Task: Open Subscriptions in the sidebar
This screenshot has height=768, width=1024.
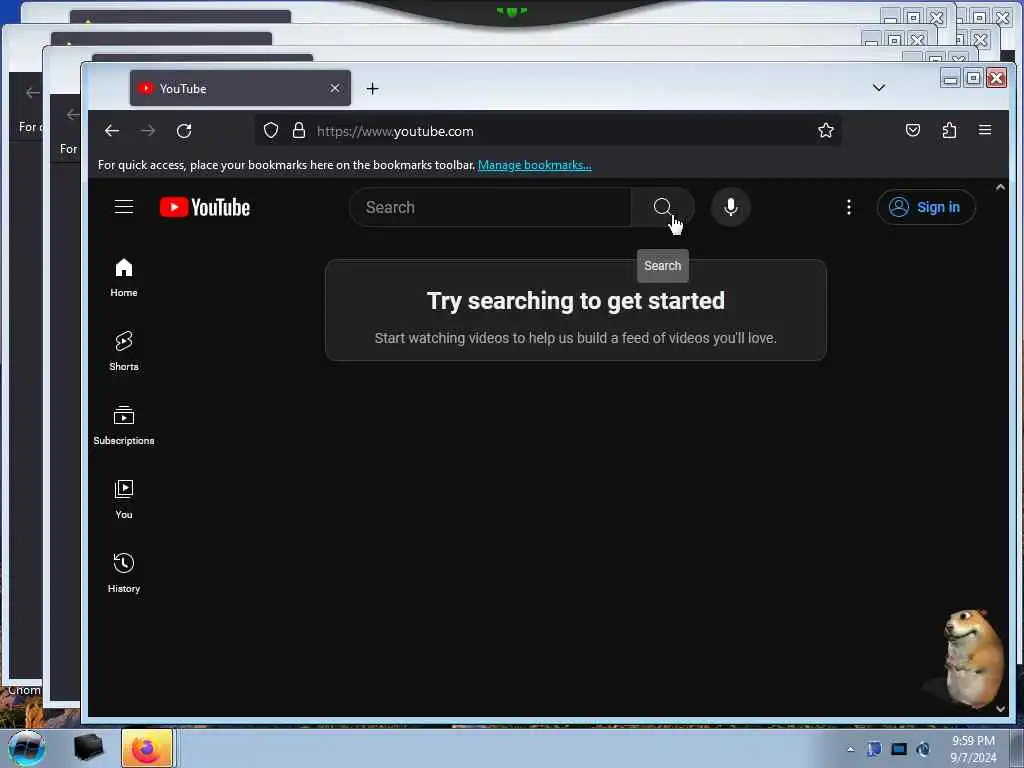Action: pyautogui.click(x=124, y=425)
